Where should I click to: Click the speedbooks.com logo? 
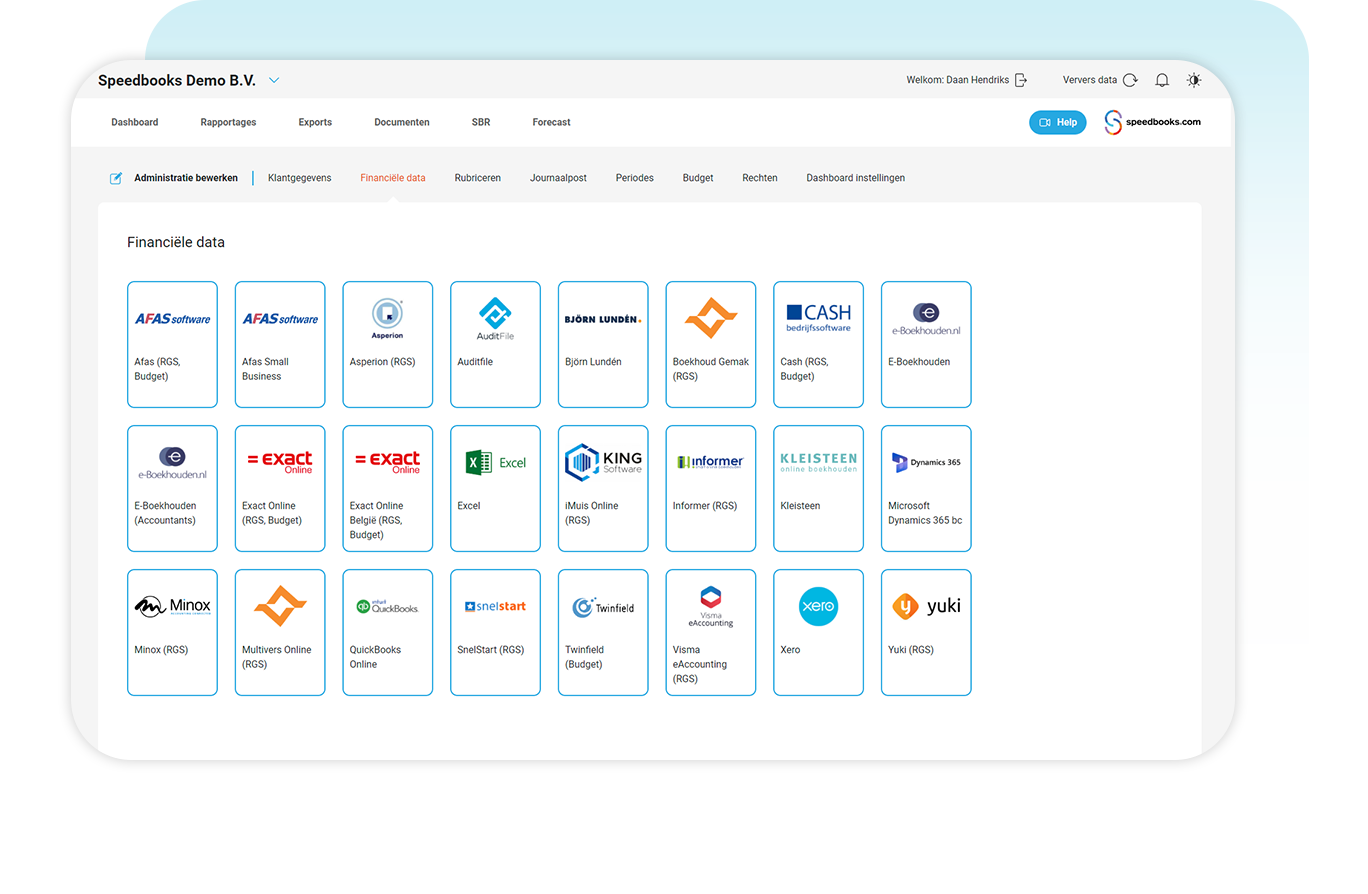(1153, 122)
